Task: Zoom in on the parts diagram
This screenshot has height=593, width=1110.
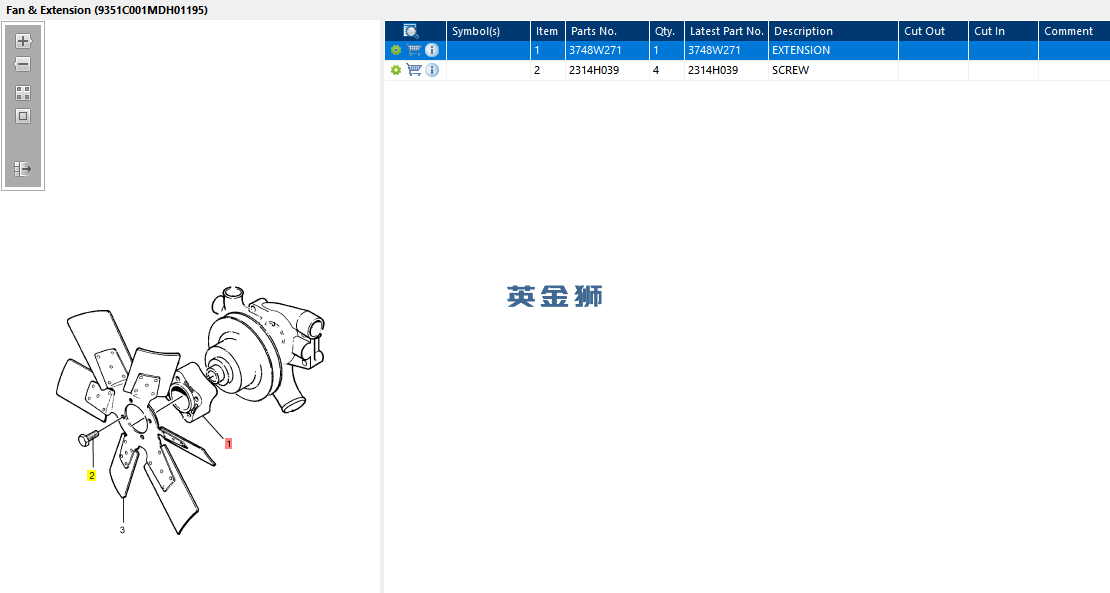Action: point(23,41)
